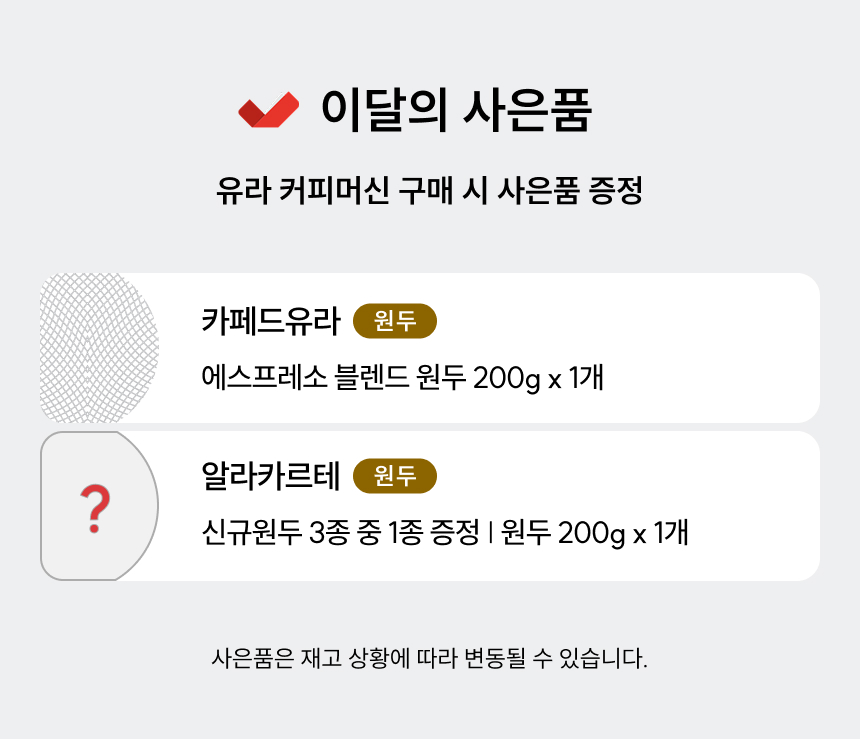Select the mesh-pattern thumbnail beside 카페드유라
Image resolution: width=860 pixels, height=739 pixels.
click(x=98, y=347)
